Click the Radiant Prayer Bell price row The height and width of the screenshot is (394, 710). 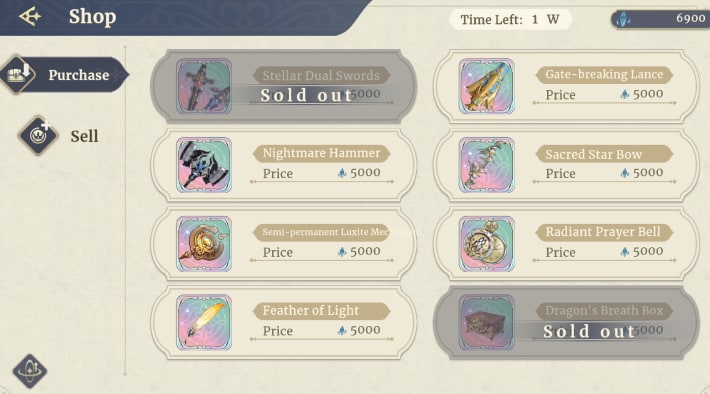(x=604, y=252)
